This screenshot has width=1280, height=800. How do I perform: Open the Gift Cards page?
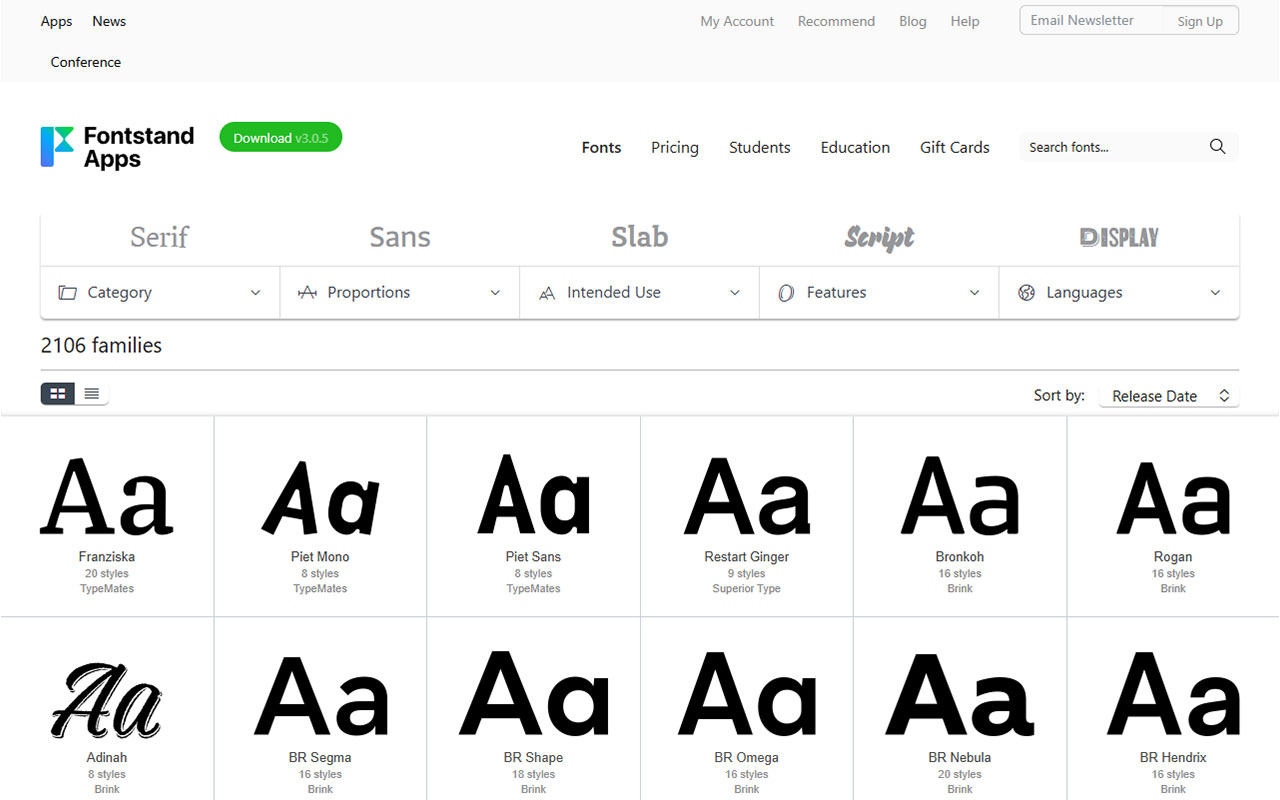click(955, 147)
